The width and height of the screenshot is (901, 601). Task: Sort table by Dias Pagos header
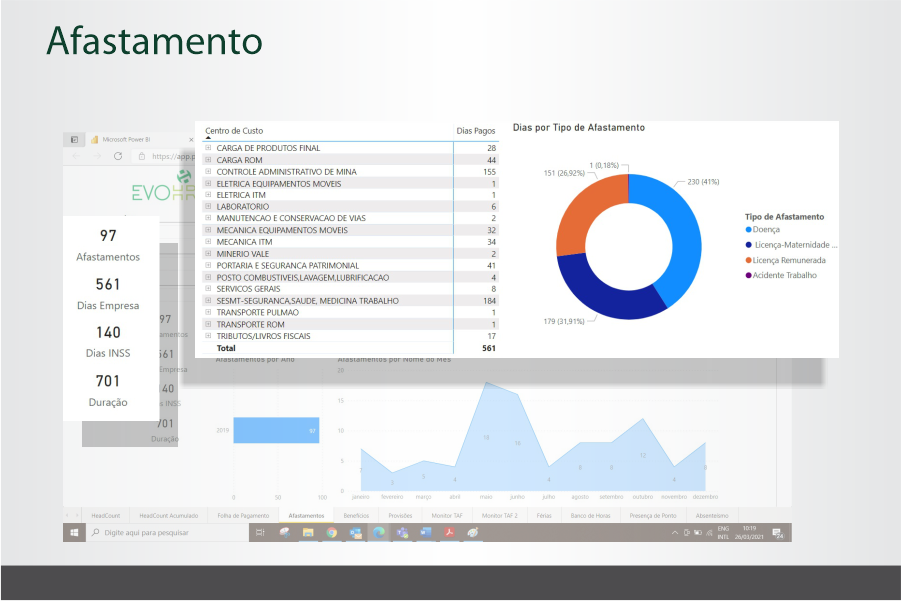coord(476,131)
